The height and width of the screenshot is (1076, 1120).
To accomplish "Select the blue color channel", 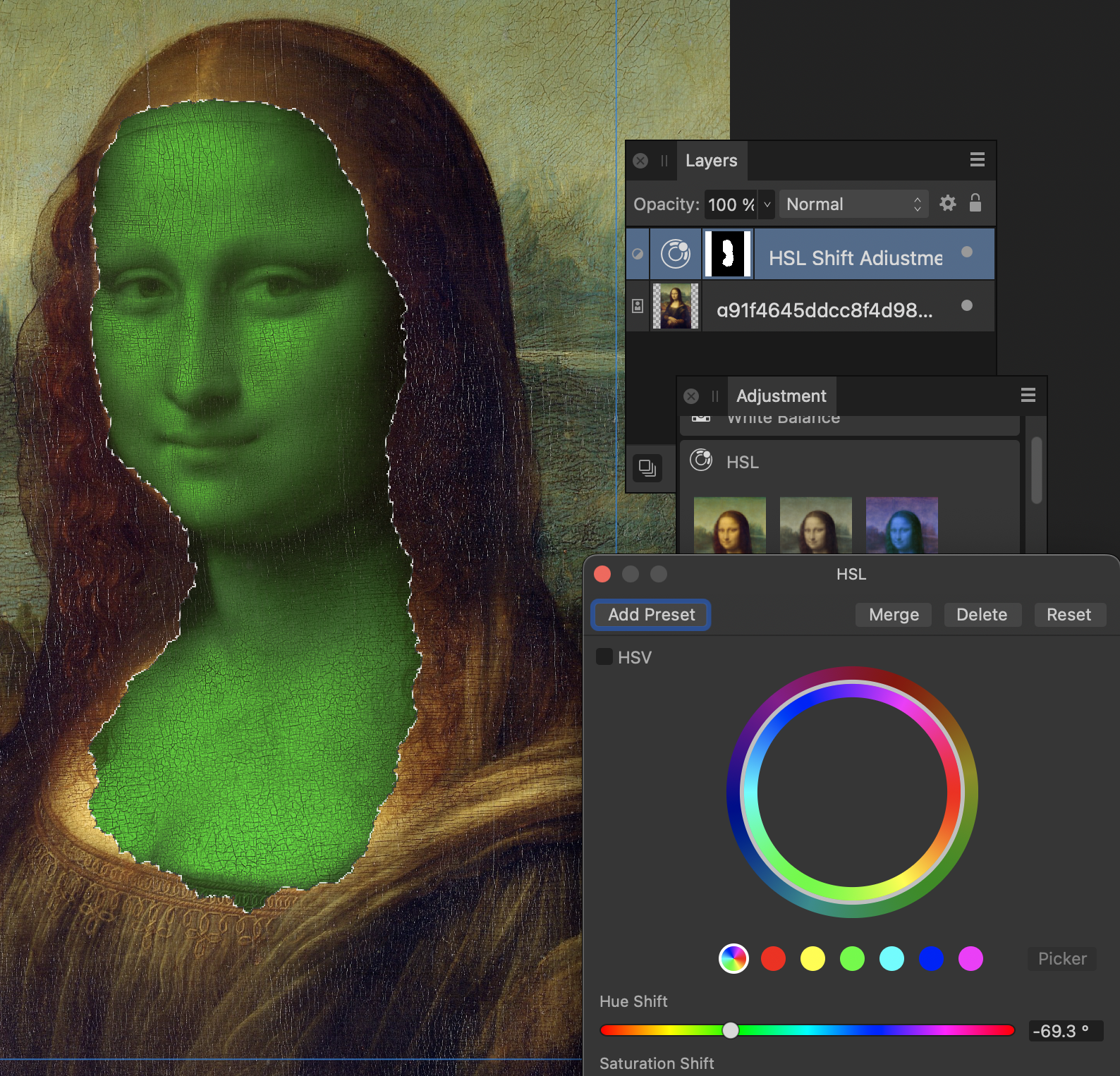I will pyautogui.click(x=931, y=959).
